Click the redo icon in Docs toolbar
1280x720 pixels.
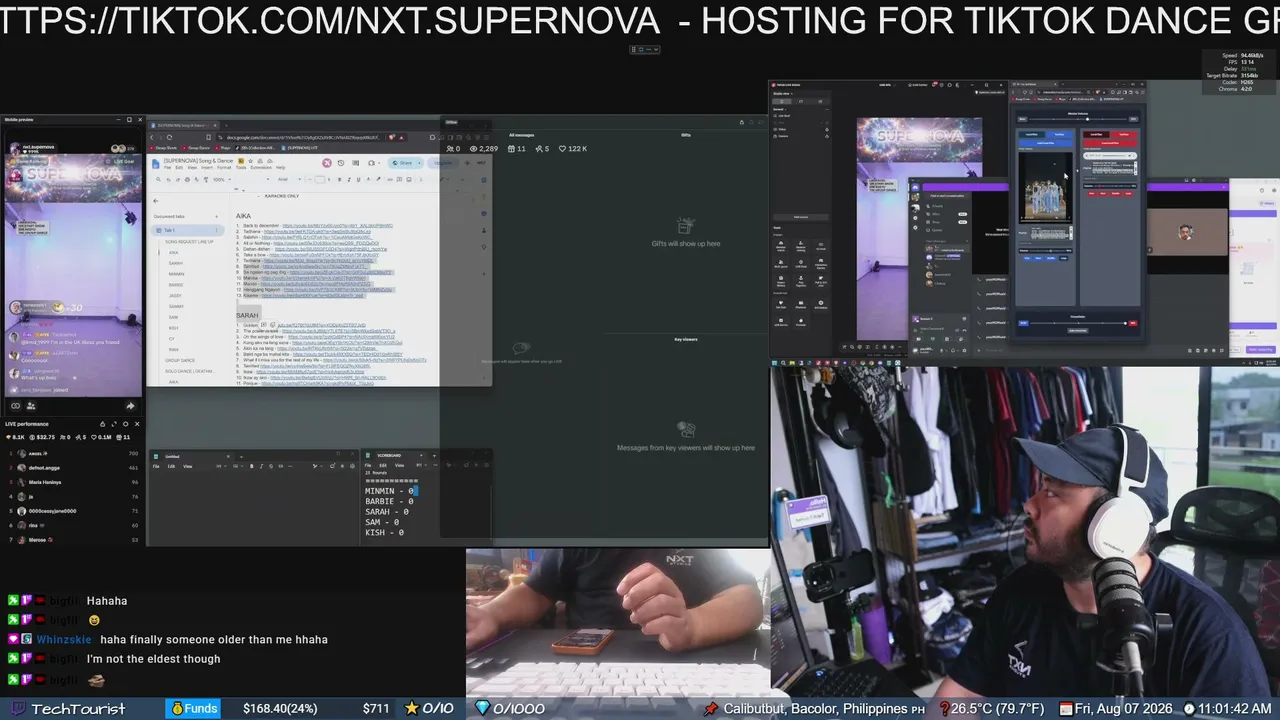(178, 180)
